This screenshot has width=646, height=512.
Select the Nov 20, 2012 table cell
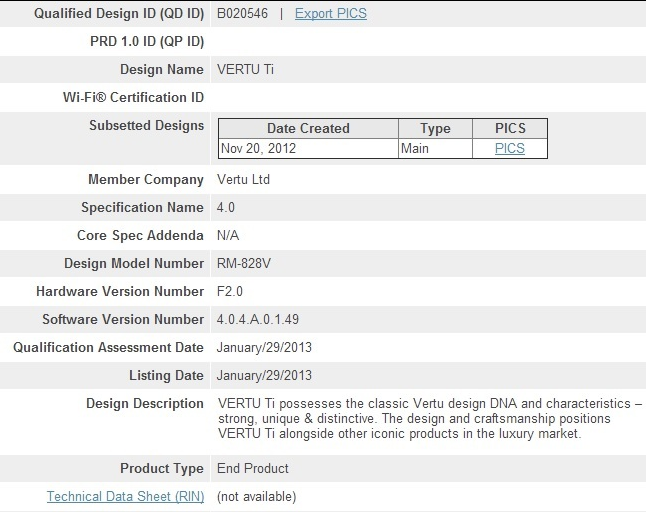click(308, 148)
